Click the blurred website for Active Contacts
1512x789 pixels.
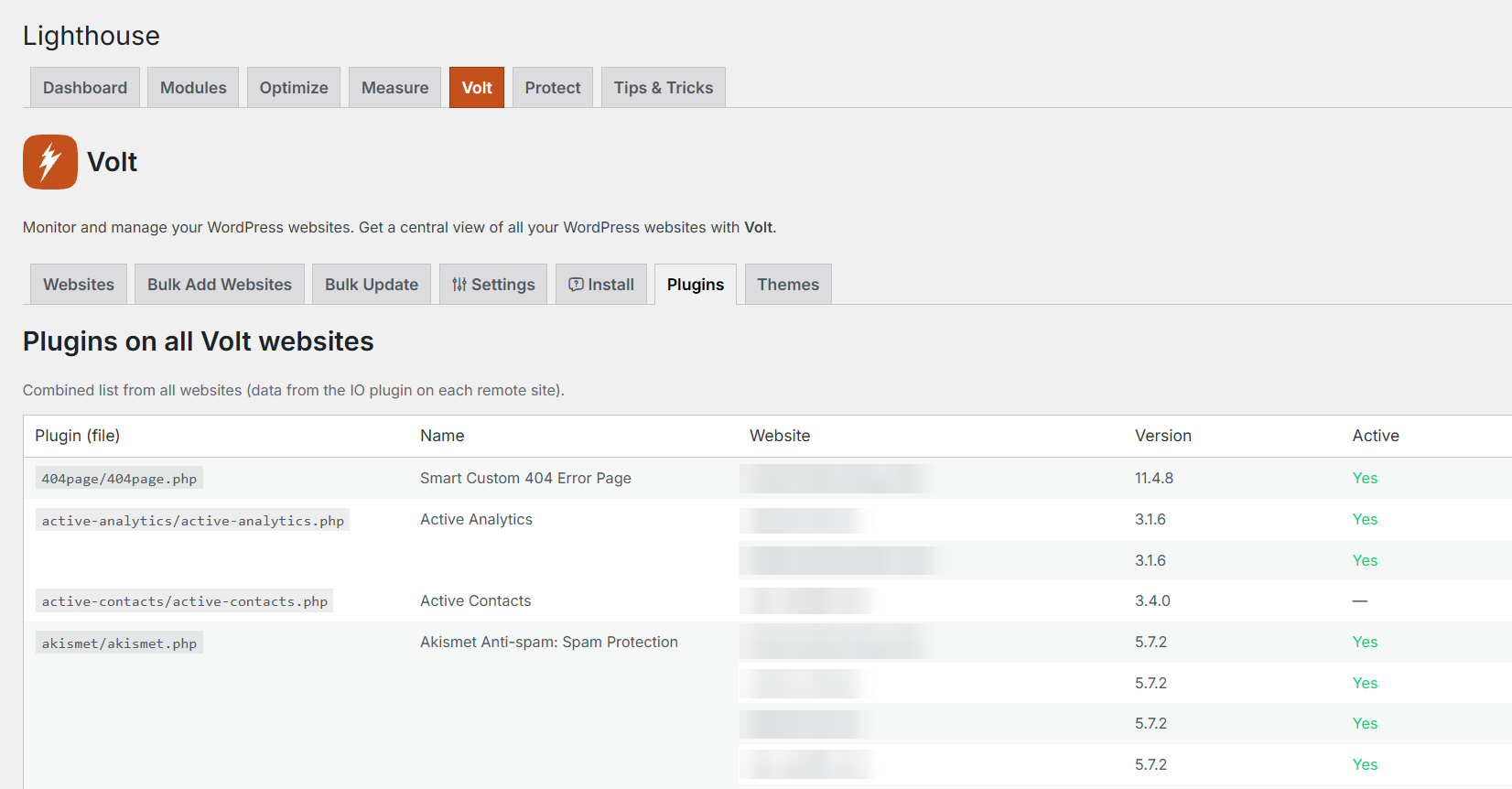pyautogui.click(x=809, y=601)
